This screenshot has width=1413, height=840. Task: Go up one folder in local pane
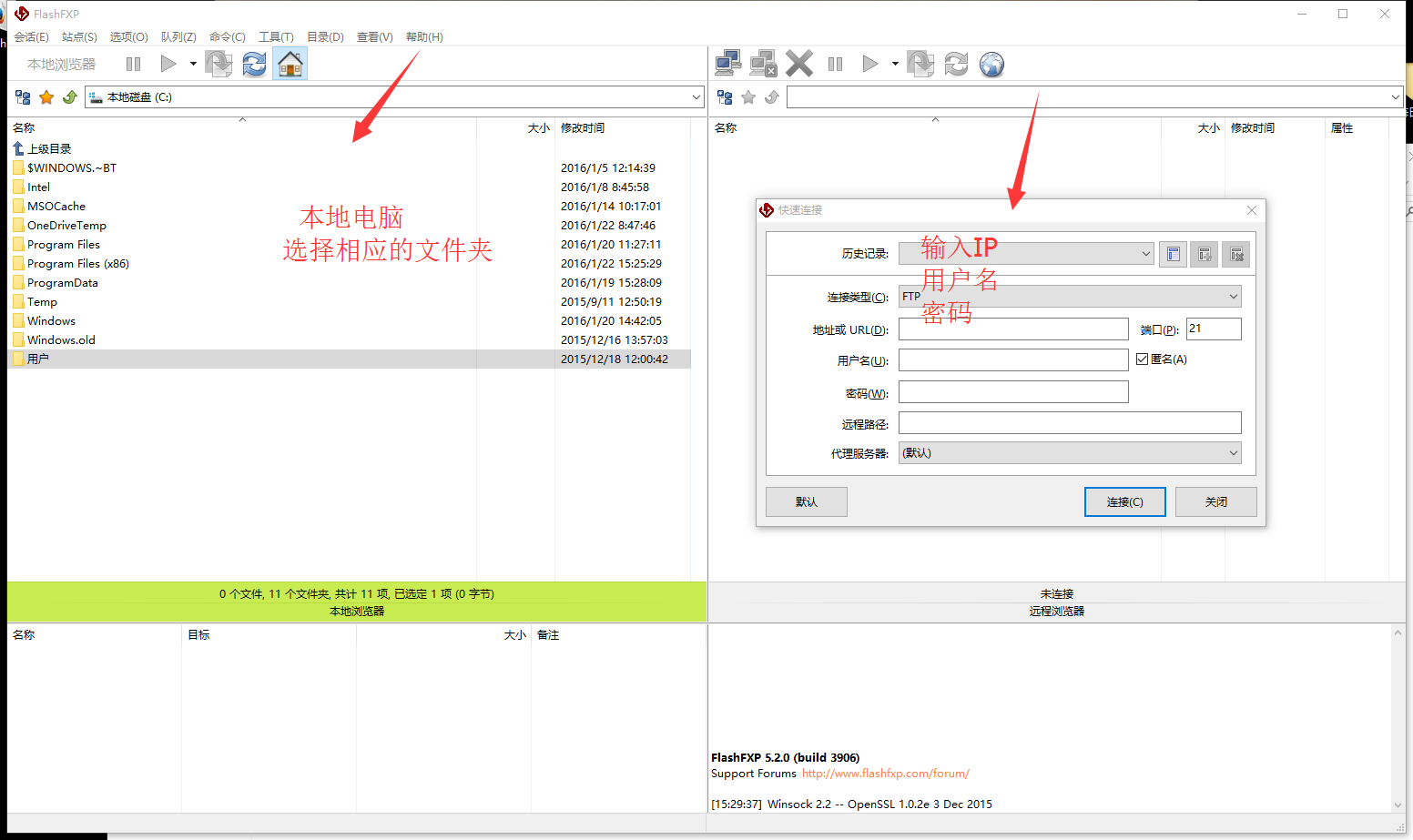tap(69, 96)
